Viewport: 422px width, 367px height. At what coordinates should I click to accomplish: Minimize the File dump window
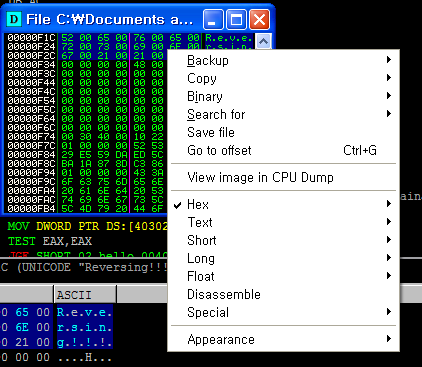click(213, 19)
